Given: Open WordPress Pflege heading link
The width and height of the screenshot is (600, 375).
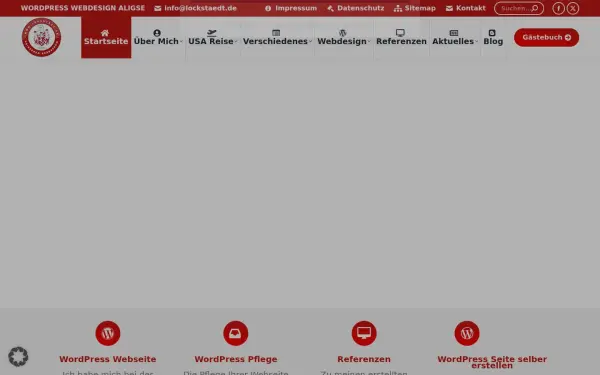Looking at the screenshot, I should [236, 359].
